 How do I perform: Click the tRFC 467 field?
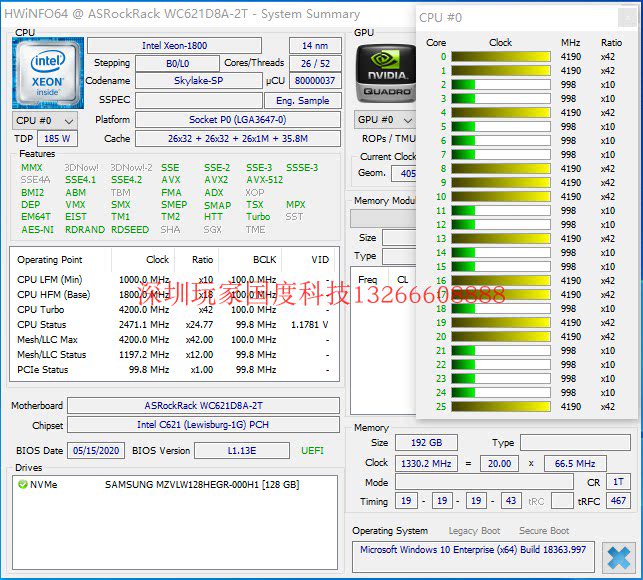(618, 501)
